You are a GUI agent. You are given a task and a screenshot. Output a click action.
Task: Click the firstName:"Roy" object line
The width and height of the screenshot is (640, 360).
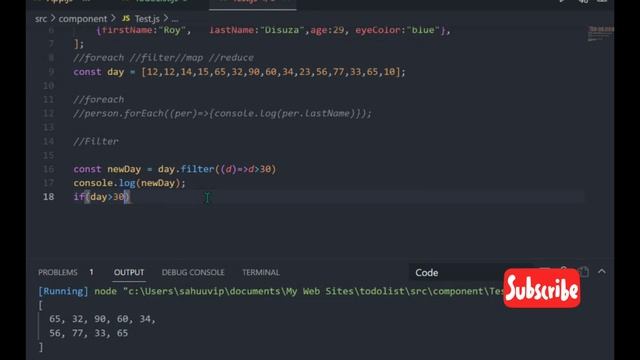coord(273,30)
